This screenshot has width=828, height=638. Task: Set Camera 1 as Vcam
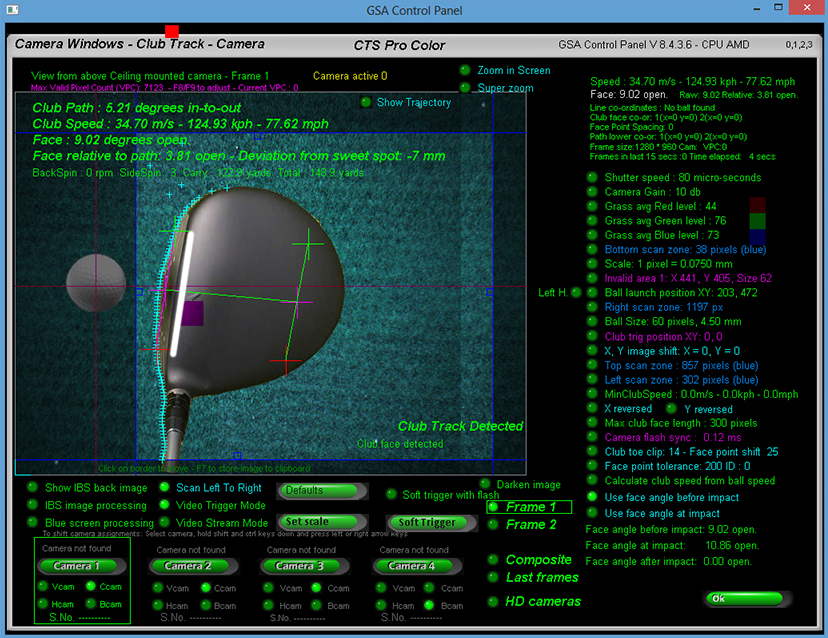coord(43,586)
